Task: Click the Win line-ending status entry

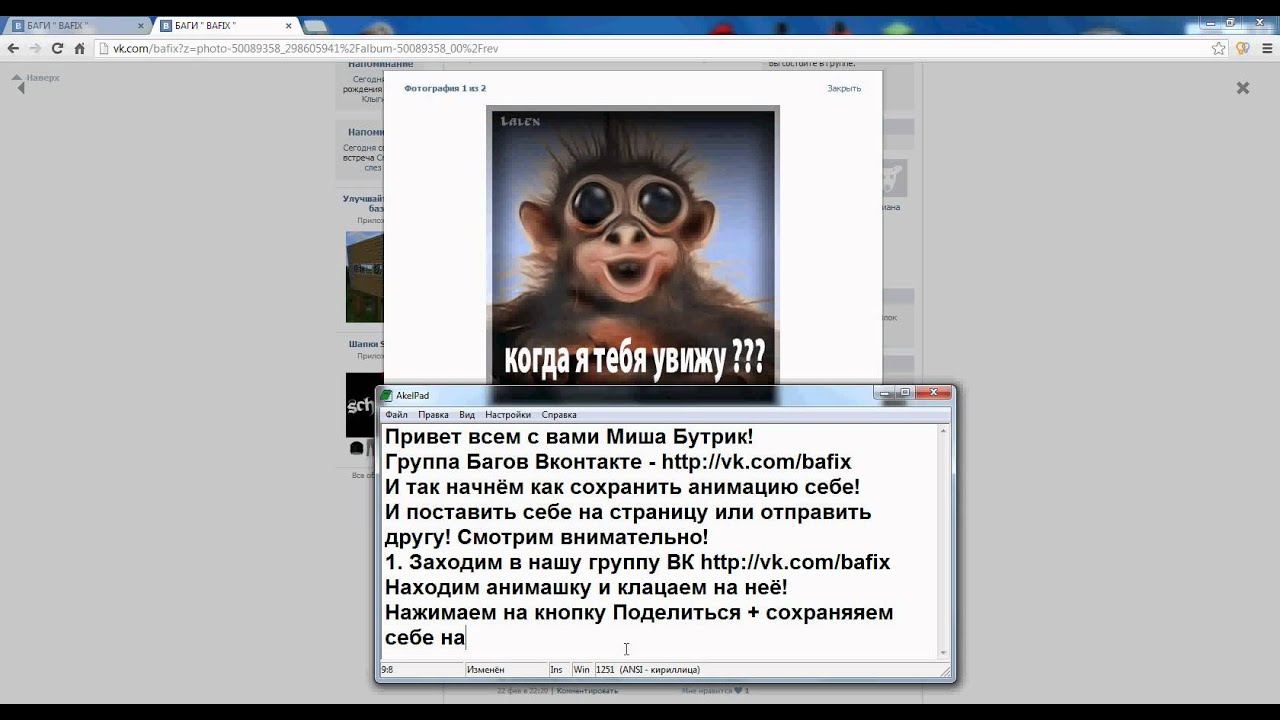Action: [581, 669]
